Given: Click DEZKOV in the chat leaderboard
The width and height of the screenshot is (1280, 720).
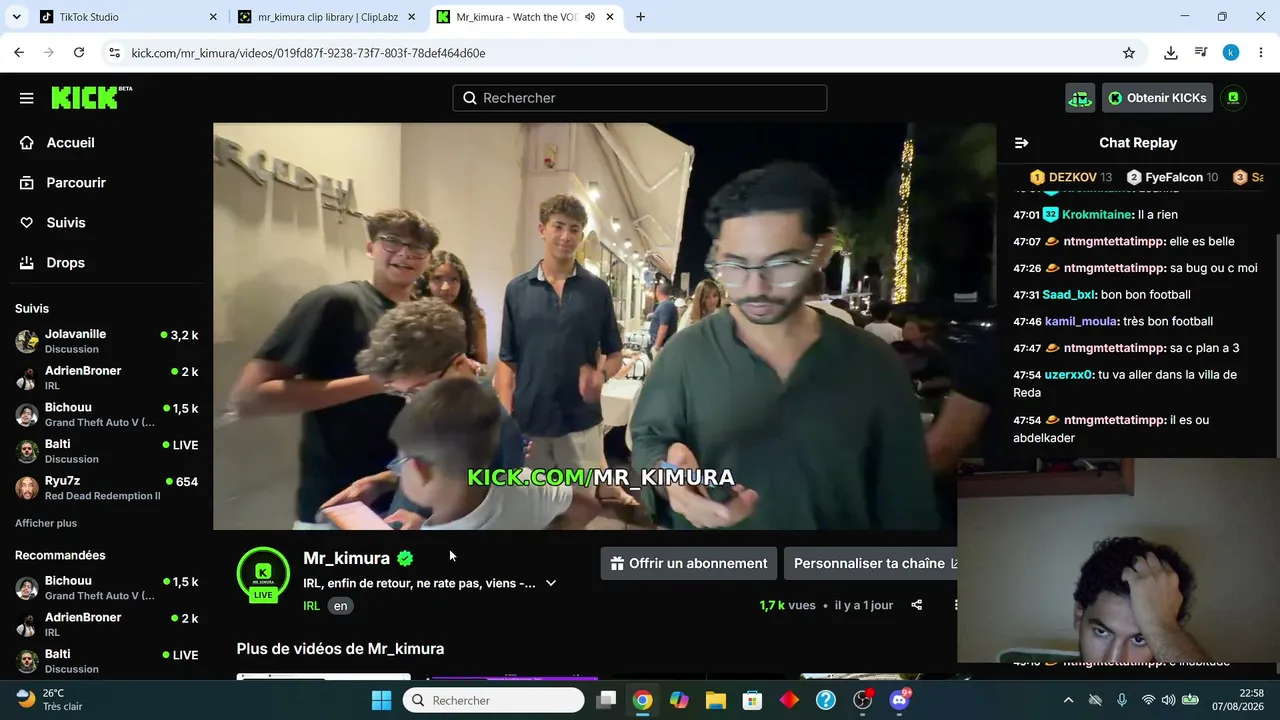Looking at the screenshot, I should 1071,177.
